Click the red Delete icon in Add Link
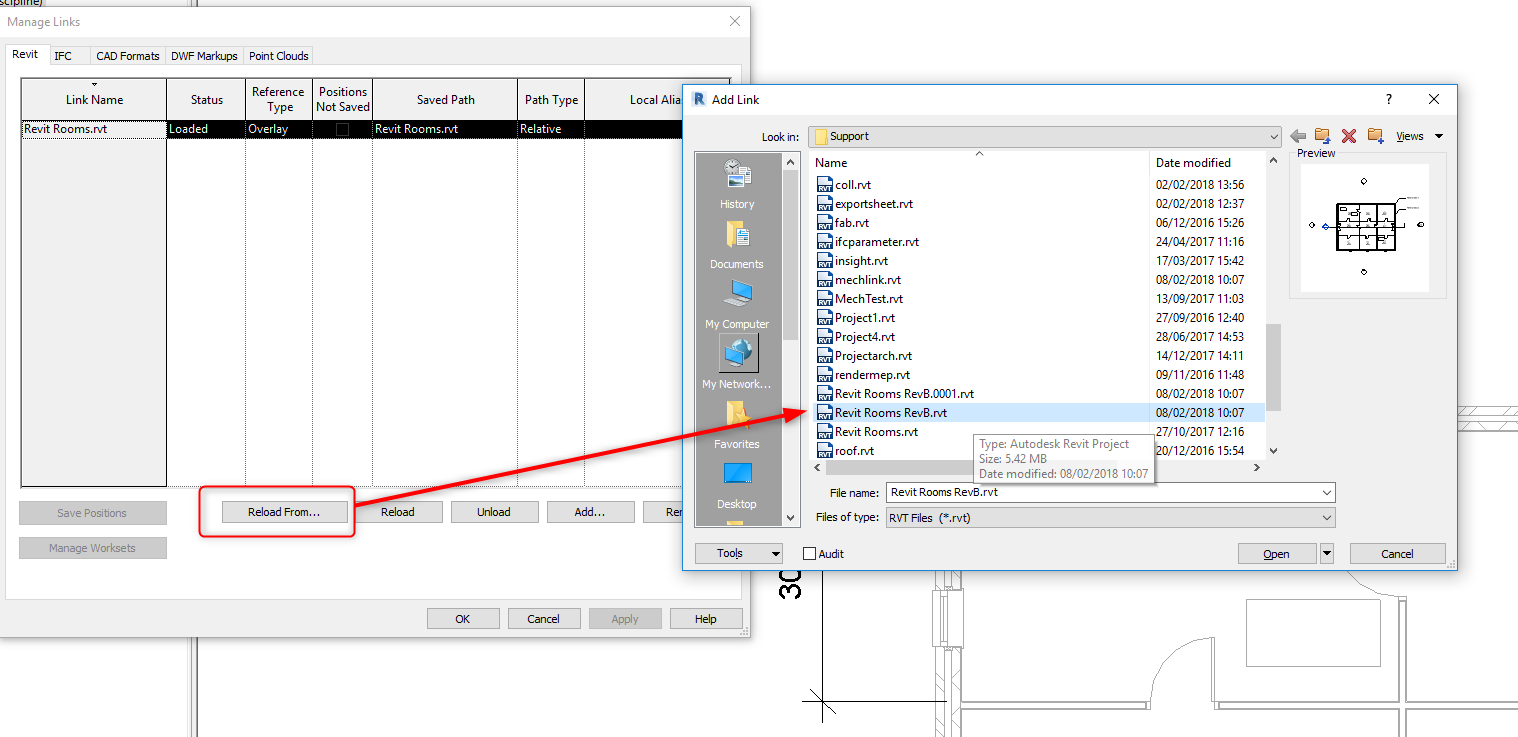The height and width of the screenshot is (737, 1518). [x=1349, y=136]
